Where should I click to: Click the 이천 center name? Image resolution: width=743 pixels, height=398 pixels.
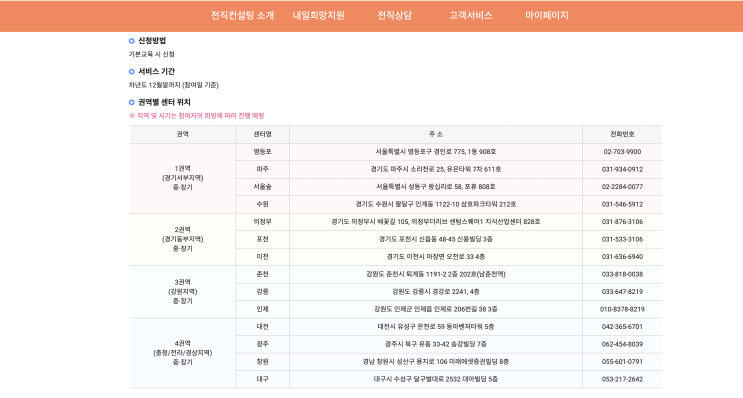pos(263,257)
